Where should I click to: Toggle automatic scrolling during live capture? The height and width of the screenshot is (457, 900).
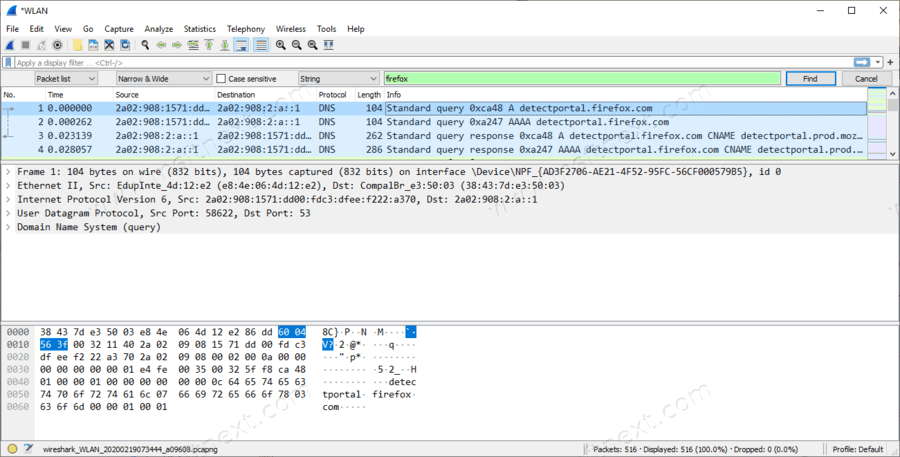click(241, 45)
